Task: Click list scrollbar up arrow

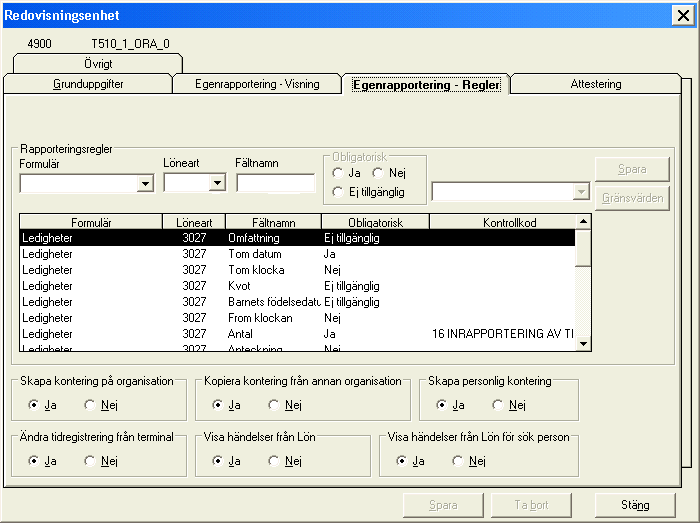Action: 583,222
